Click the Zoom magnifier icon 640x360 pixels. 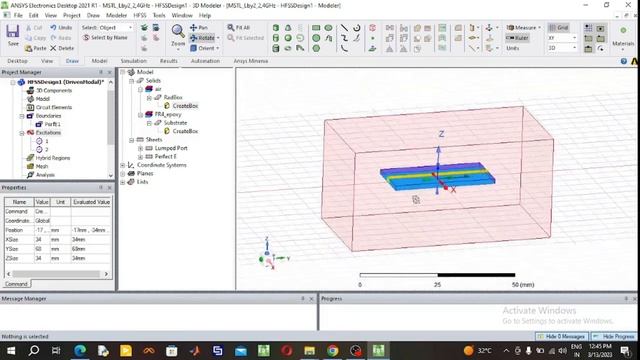pos(178,31)
